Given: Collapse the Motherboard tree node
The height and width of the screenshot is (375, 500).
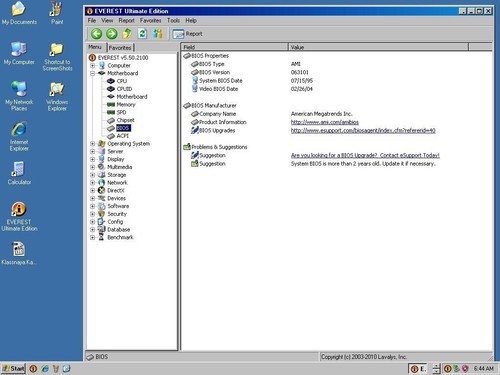Looking at the screenshot, I should 93,73.
